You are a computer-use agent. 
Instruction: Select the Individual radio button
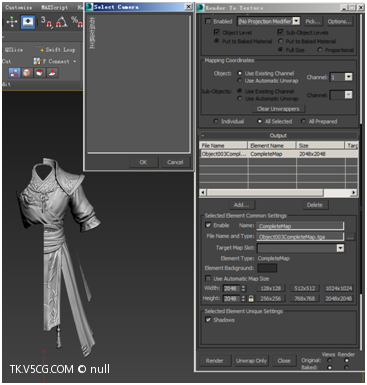coord(216,121)
